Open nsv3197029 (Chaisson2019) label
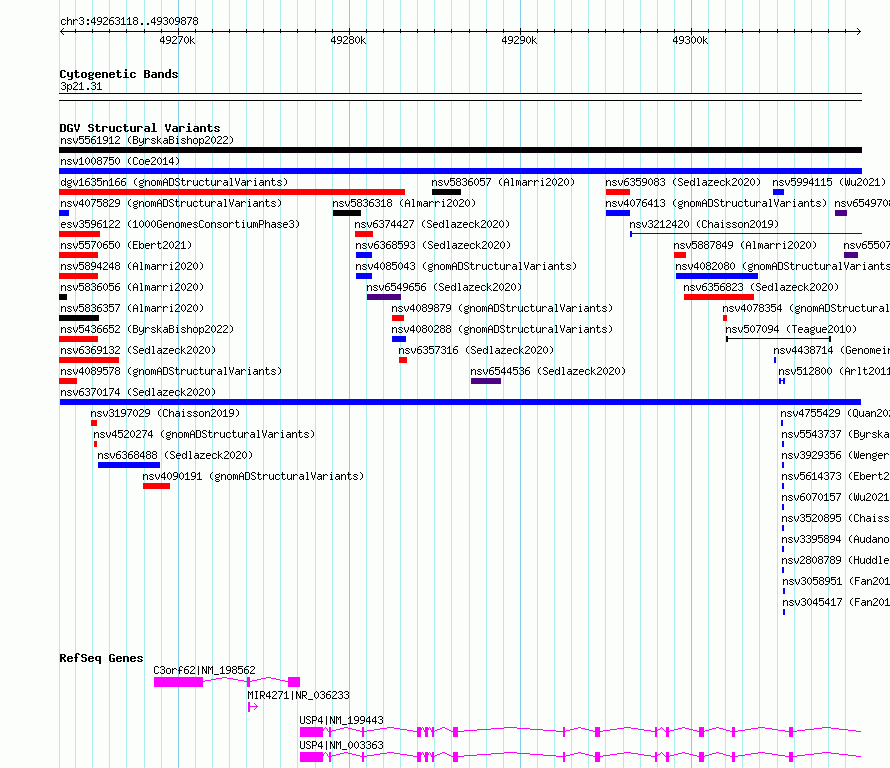The height and width of the screenshot is (768, 890). (x=165, y=413)
